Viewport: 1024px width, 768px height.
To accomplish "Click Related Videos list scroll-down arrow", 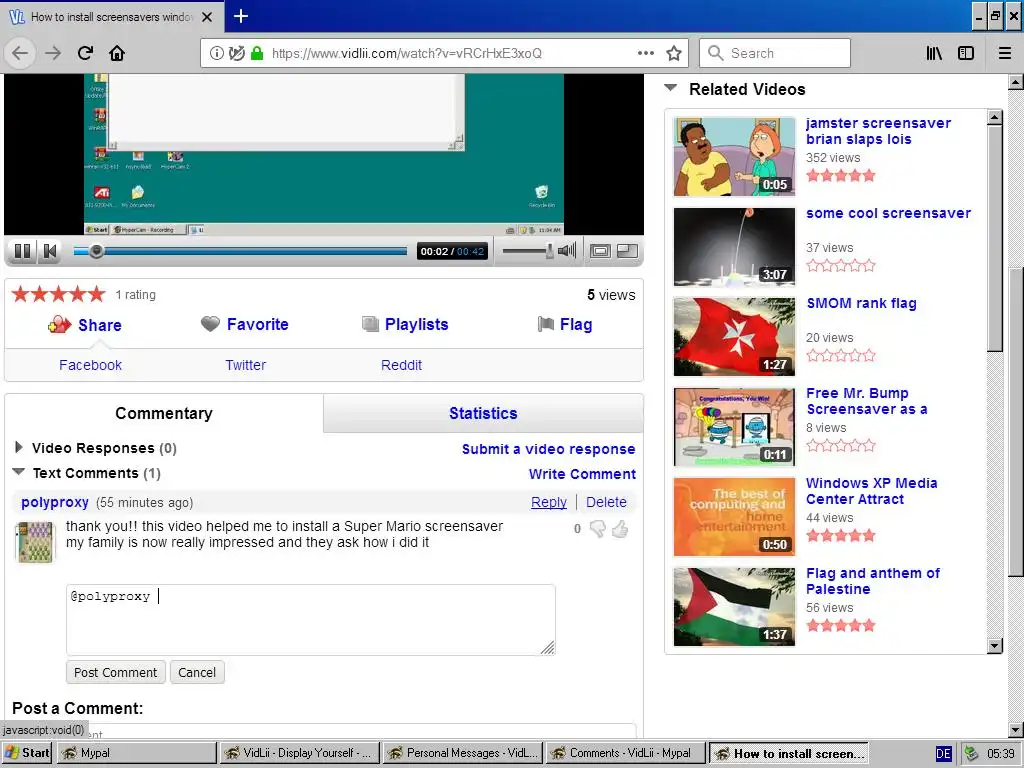I will 995,646.
